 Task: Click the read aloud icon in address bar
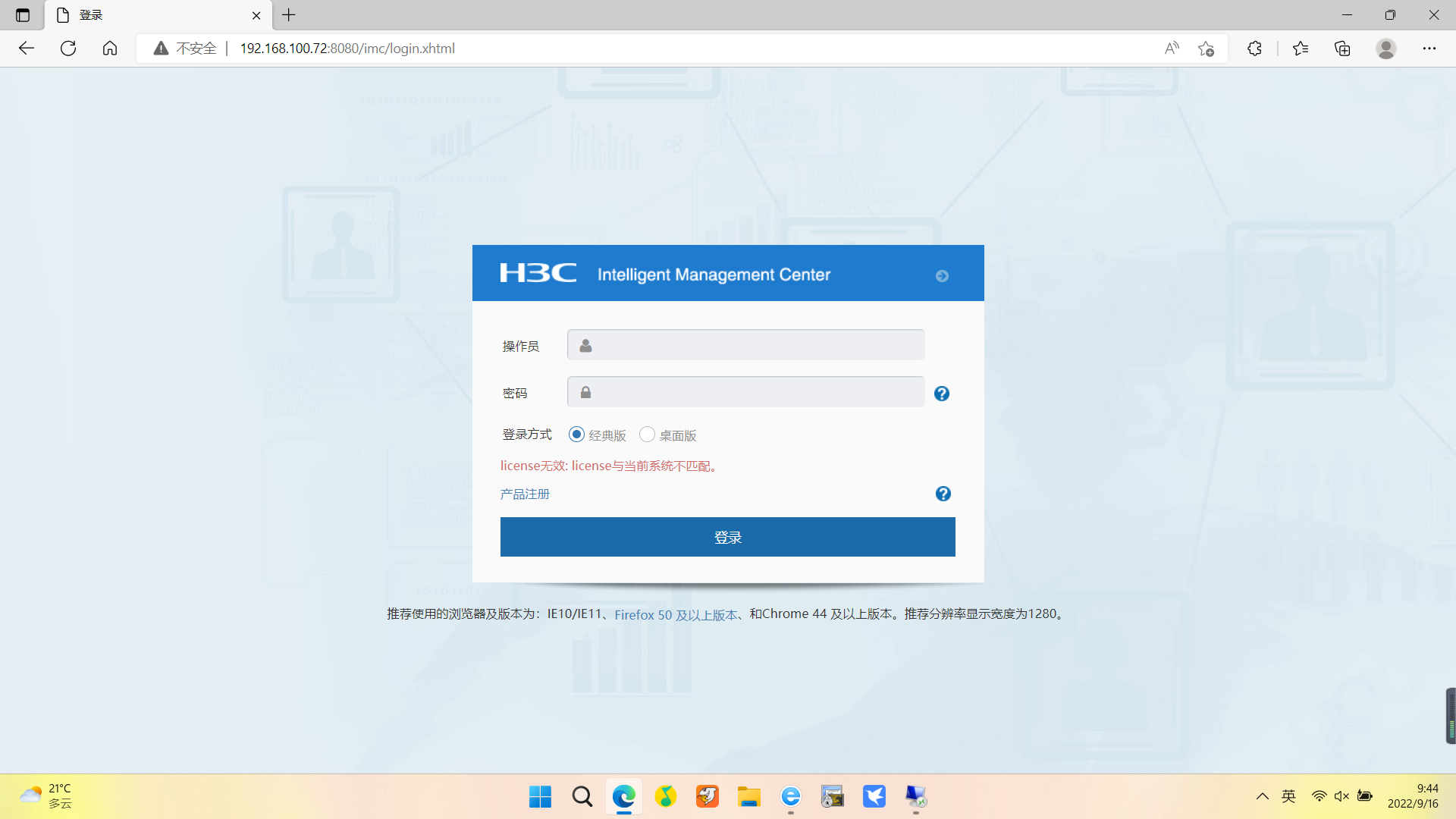click(x=1172, y=49)
